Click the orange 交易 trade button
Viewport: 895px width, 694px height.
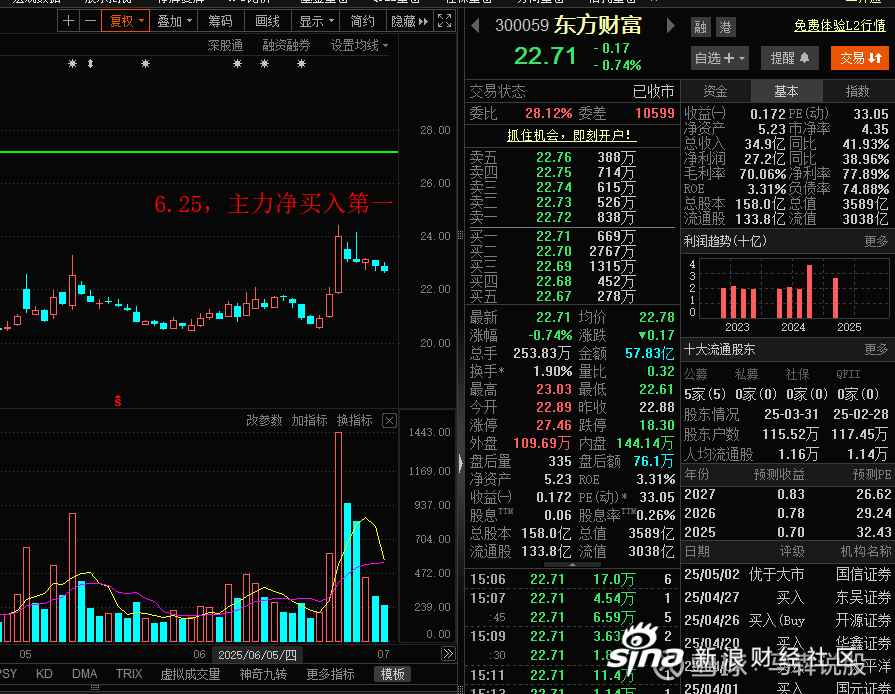pos(860,58)
